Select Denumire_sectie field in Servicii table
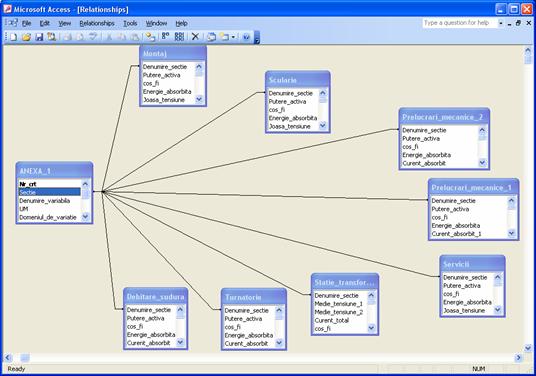This screenshot has width=536, height=376. pyautogui.click(x=467, y=277)
